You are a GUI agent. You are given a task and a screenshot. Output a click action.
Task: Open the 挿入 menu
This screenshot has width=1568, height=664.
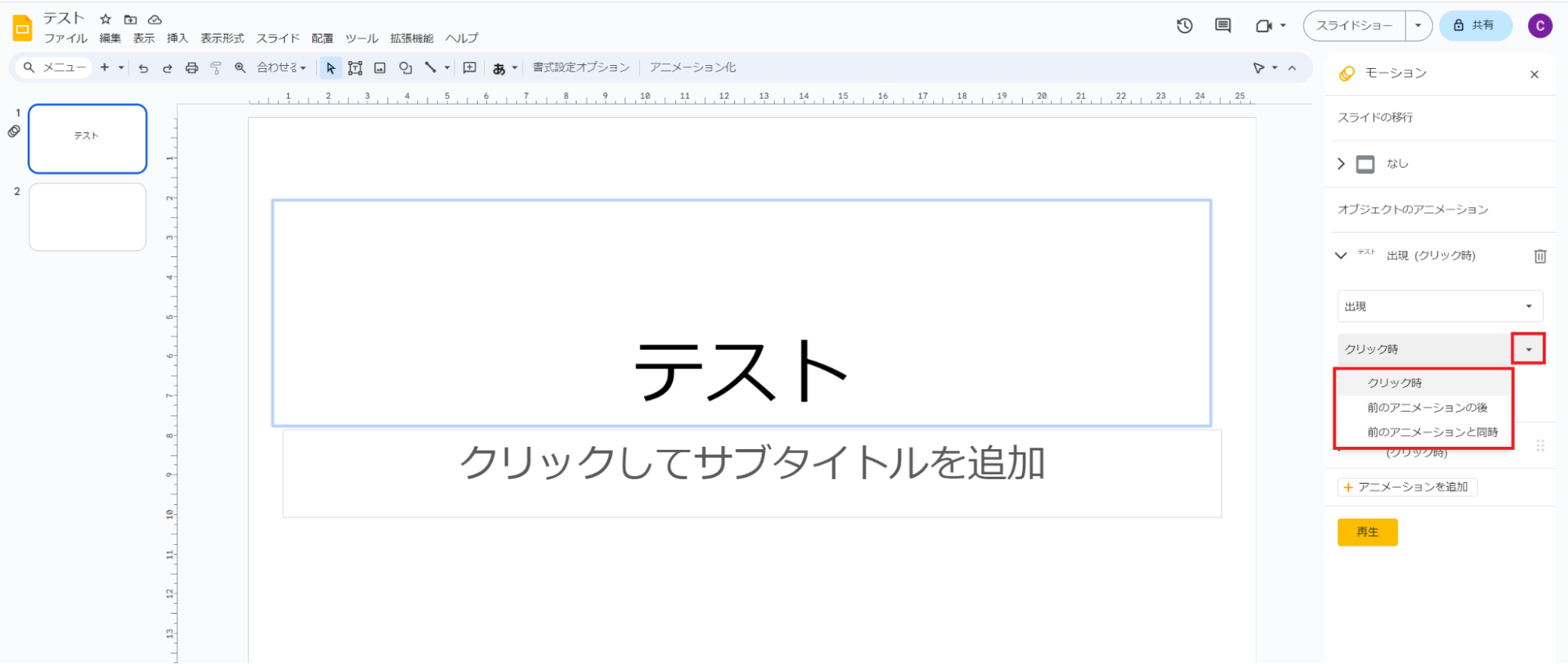177,38
